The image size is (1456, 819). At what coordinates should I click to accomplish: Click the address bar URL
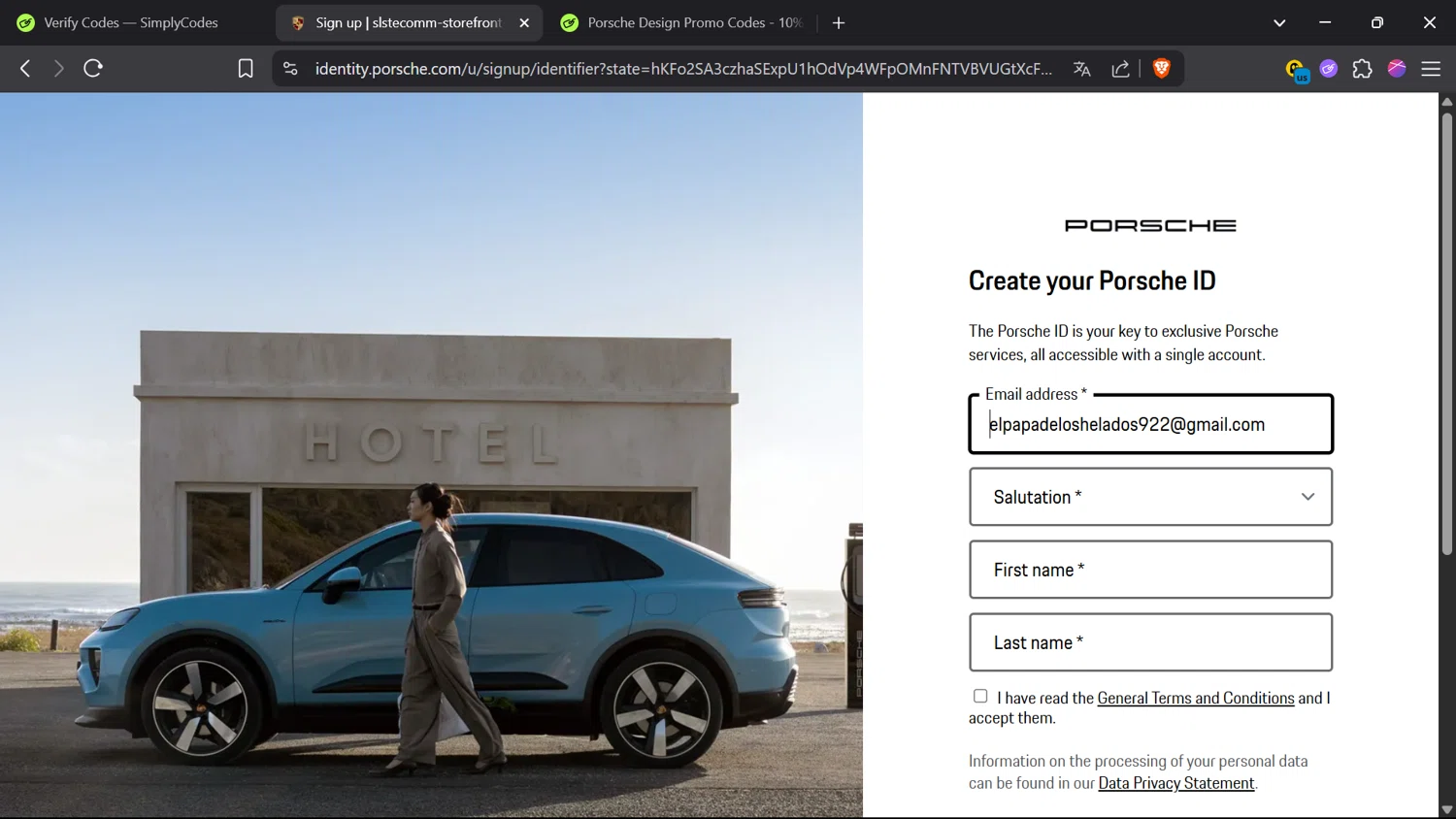tap(683, 69)
